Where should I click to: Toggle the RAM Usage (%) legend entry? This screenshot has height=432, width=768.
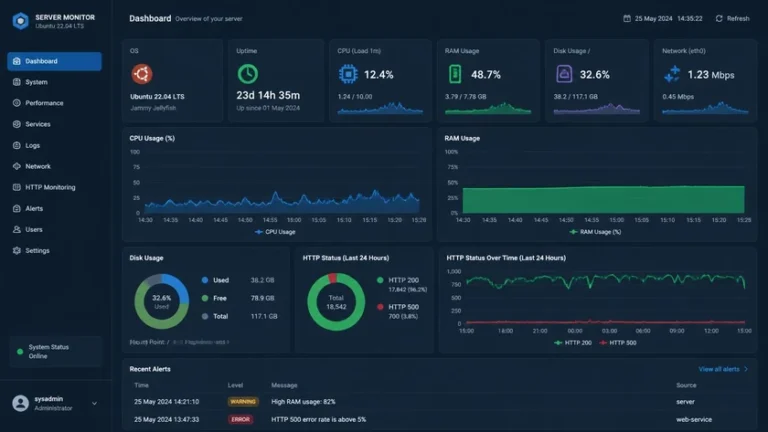(595, 232)
